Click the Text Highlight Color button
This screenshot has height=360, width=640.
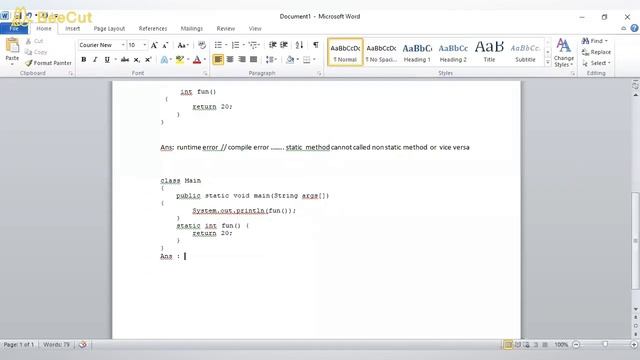[x=180, y=60]
